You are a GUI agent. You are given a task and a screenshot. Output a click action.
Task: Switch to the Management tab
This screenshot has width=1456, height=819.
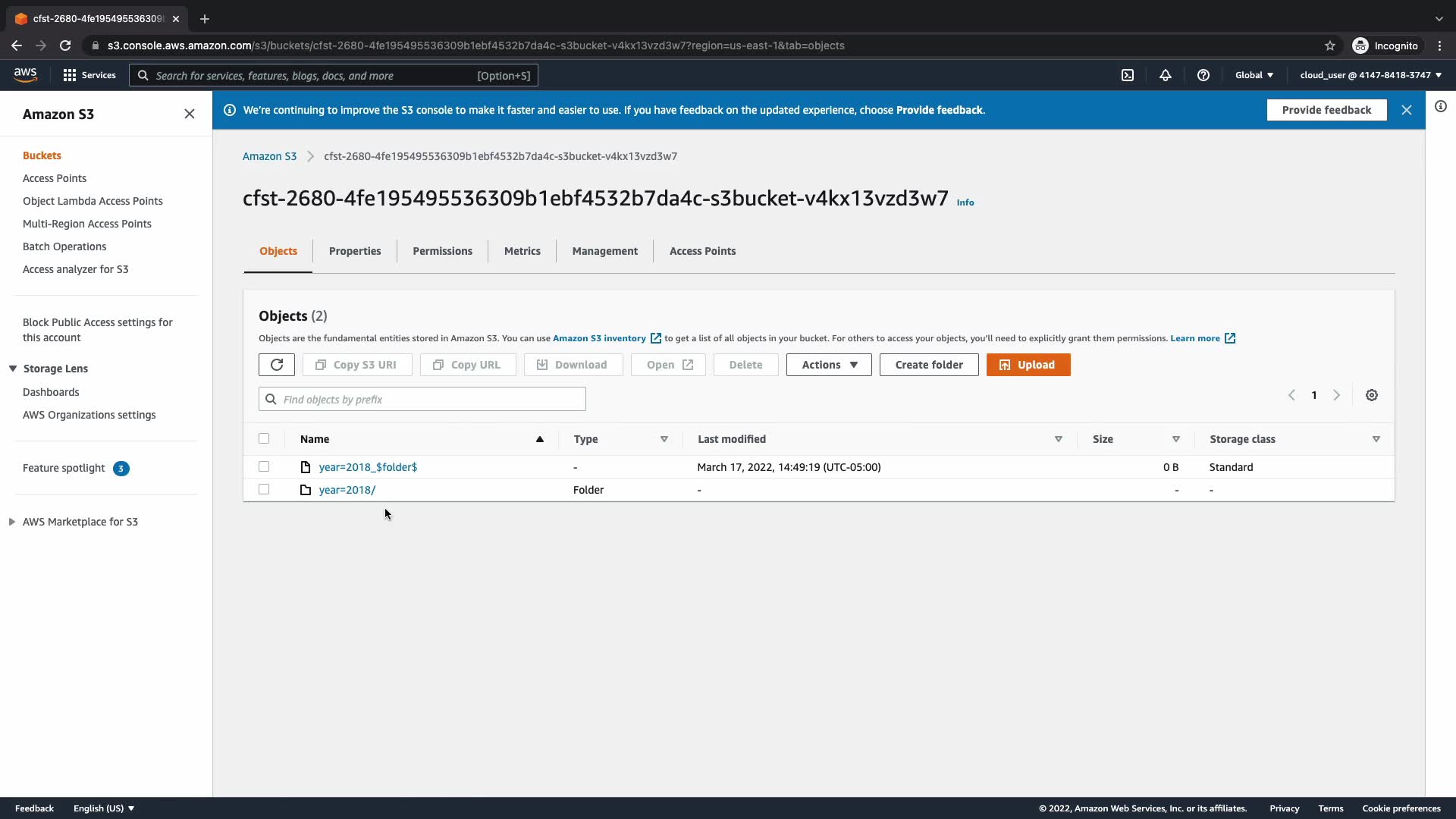(x=604, y=251)
